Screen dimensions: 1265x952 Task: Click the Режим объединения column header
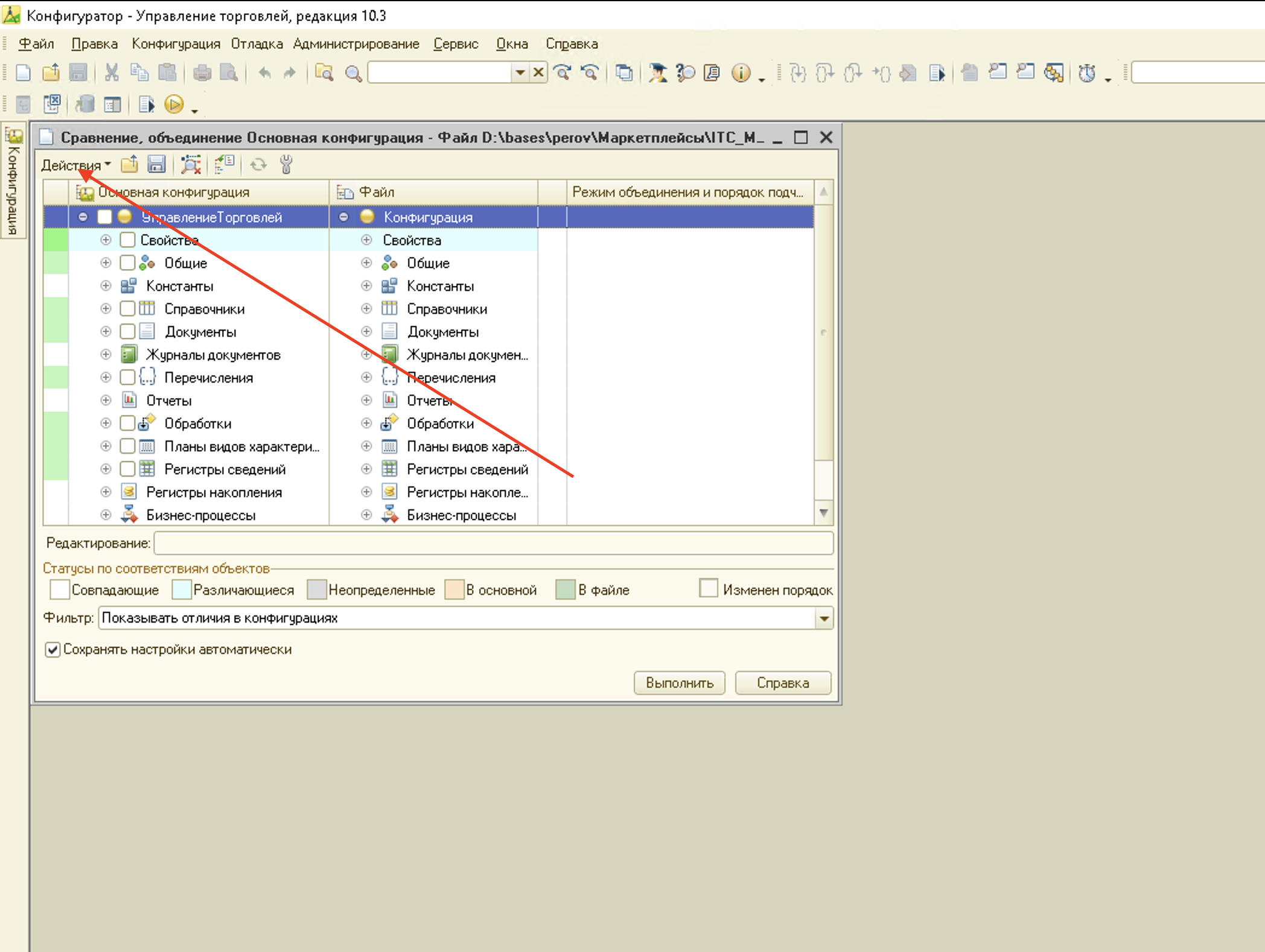(x=690, y=192)
